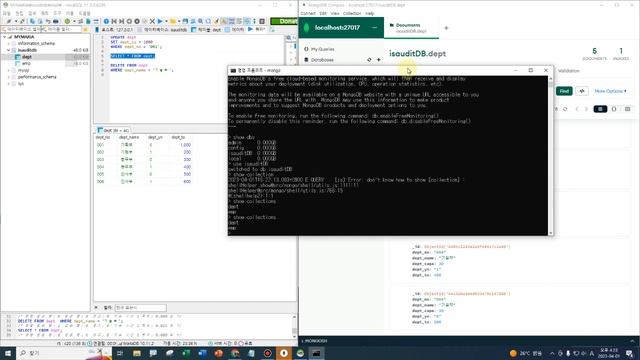Open the View menu in MongoDB Compass

point(335,13)
